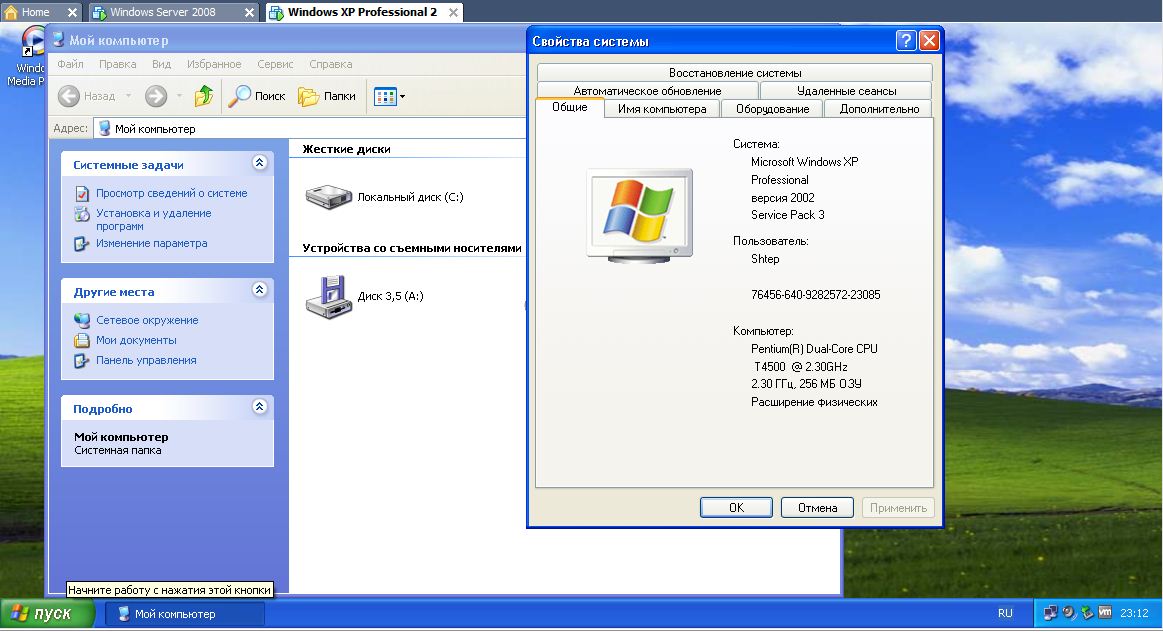
Task: Click product ID 76456-640-9282572-23085 text
Action: click(816, 295)
